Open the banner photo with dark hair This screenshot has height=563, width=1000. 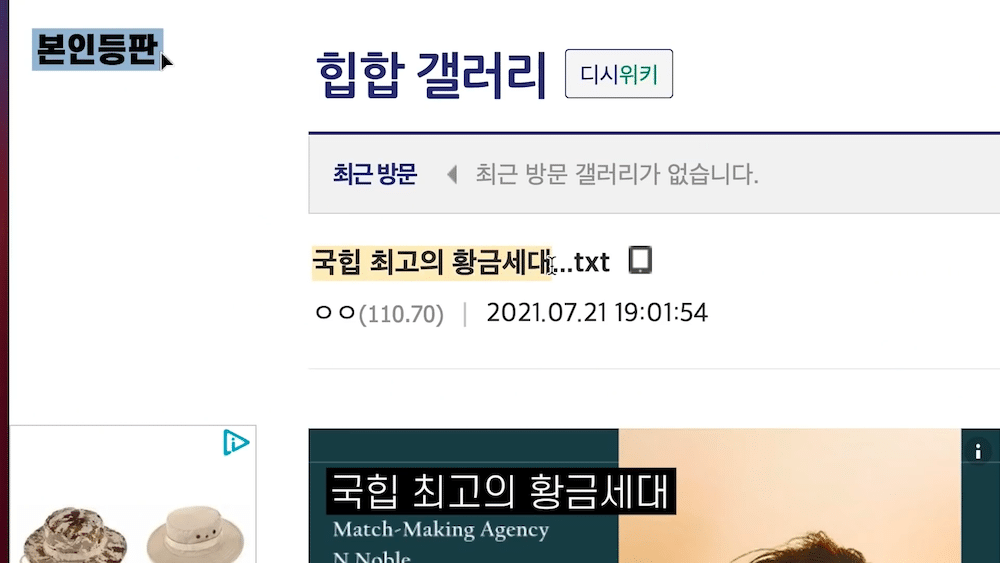click(x=790, y=496)
